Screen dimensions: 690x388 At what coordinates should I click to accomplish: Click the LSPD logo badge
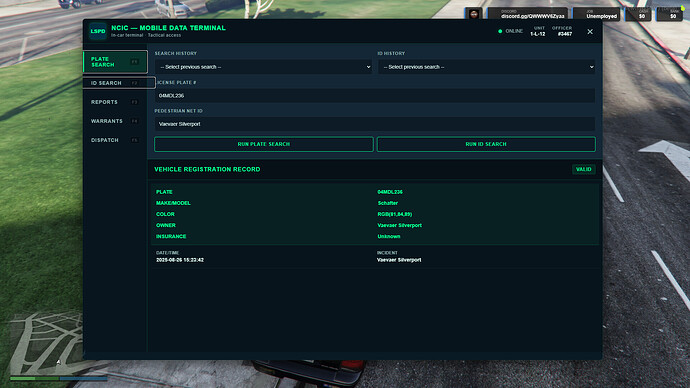pos(98,31)
